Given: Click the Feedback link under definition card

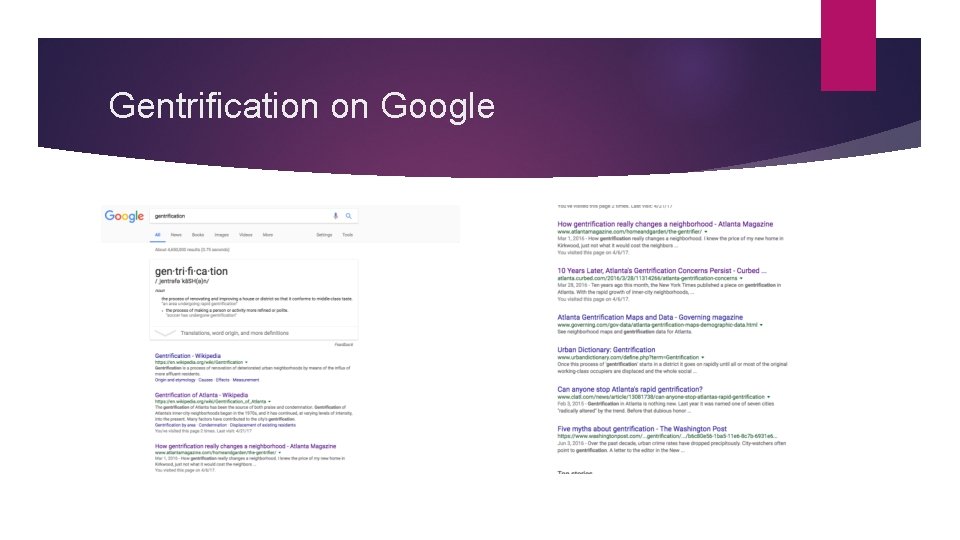Looking at the screenshot, I should point(343,345).
